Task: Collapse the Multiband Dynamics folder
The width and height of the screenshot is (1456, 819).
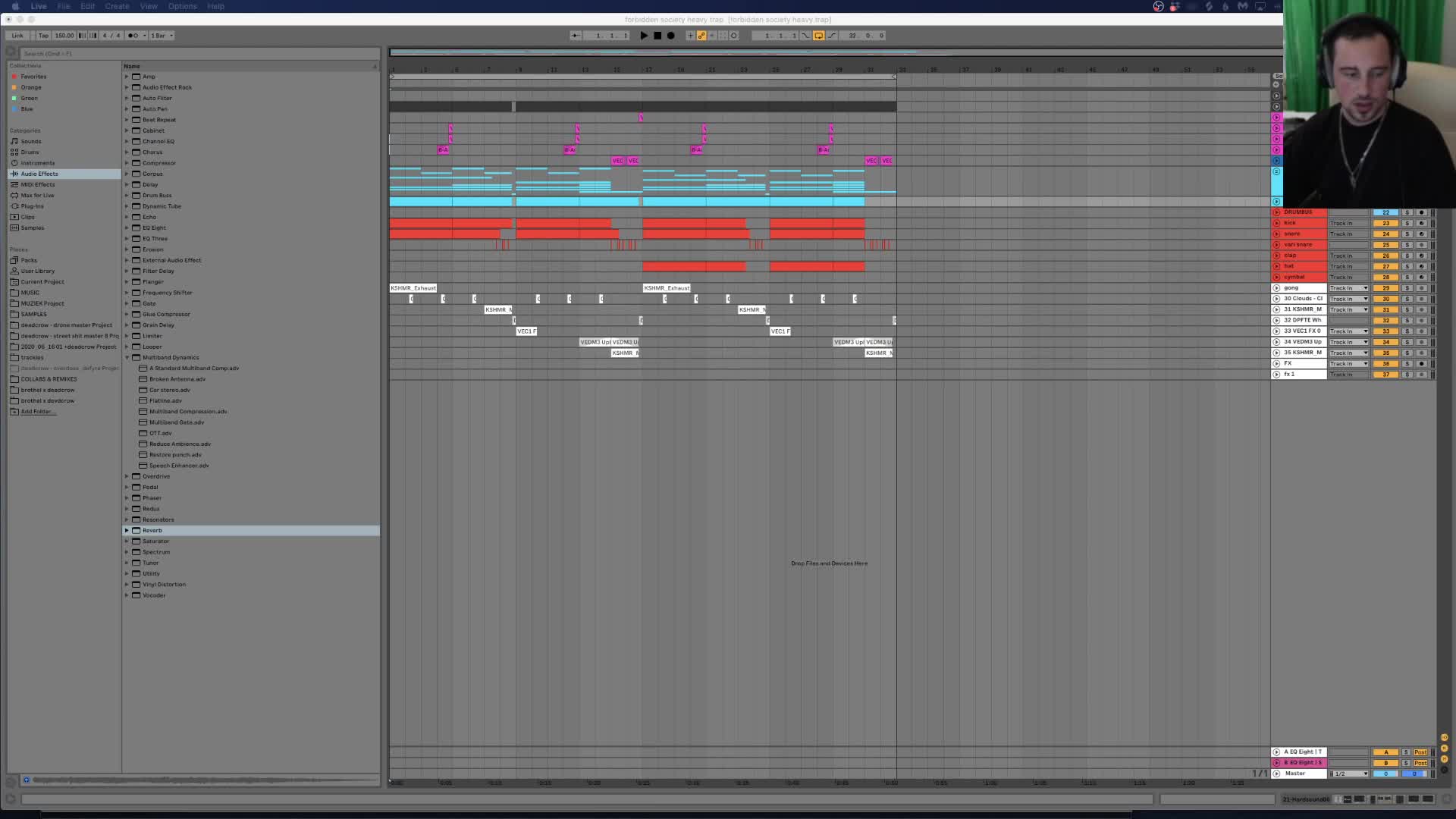Action: coord(127,357)
